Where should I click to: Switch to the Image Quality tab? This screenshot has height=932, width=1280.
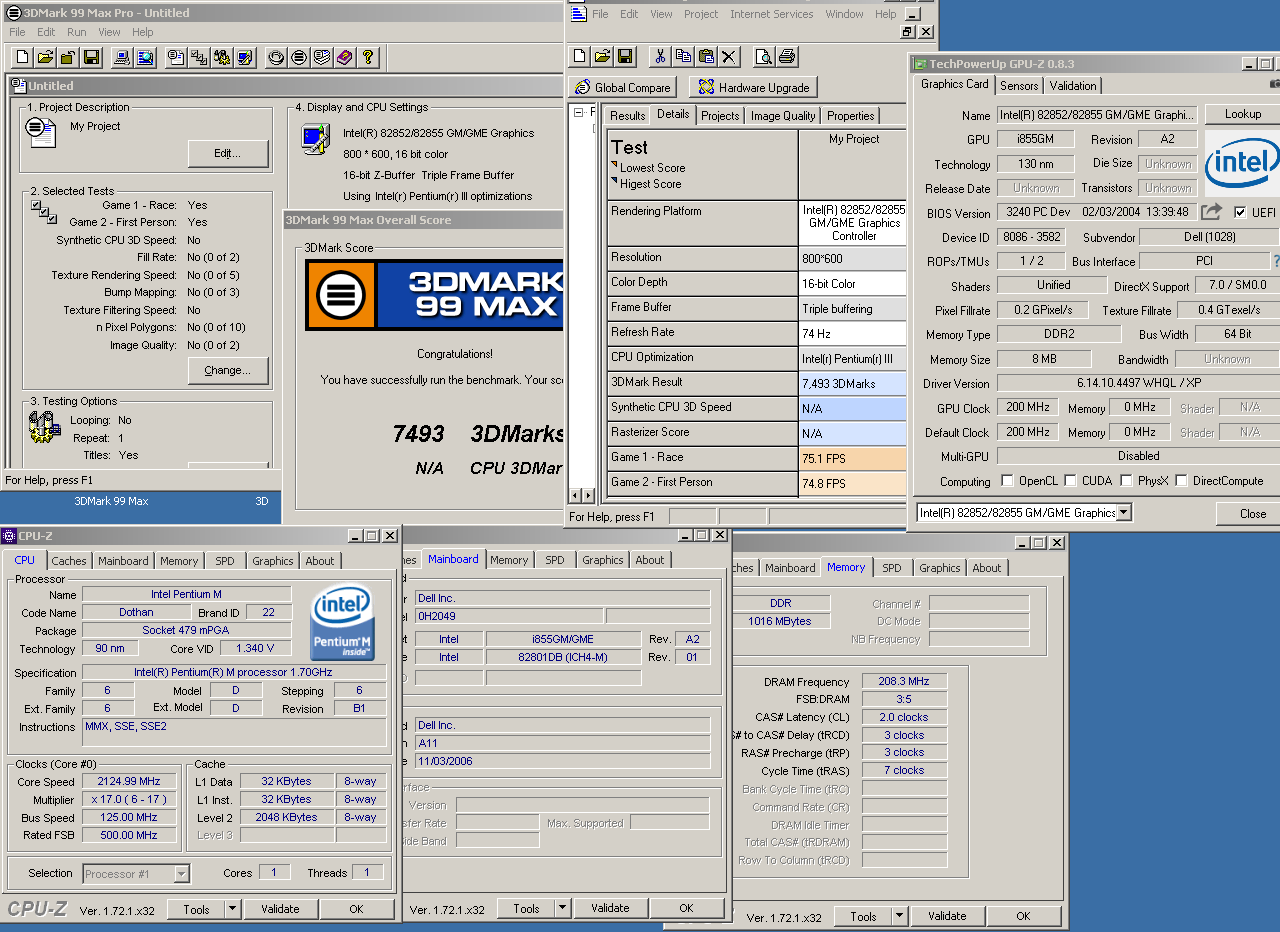(x=784, y=116)
